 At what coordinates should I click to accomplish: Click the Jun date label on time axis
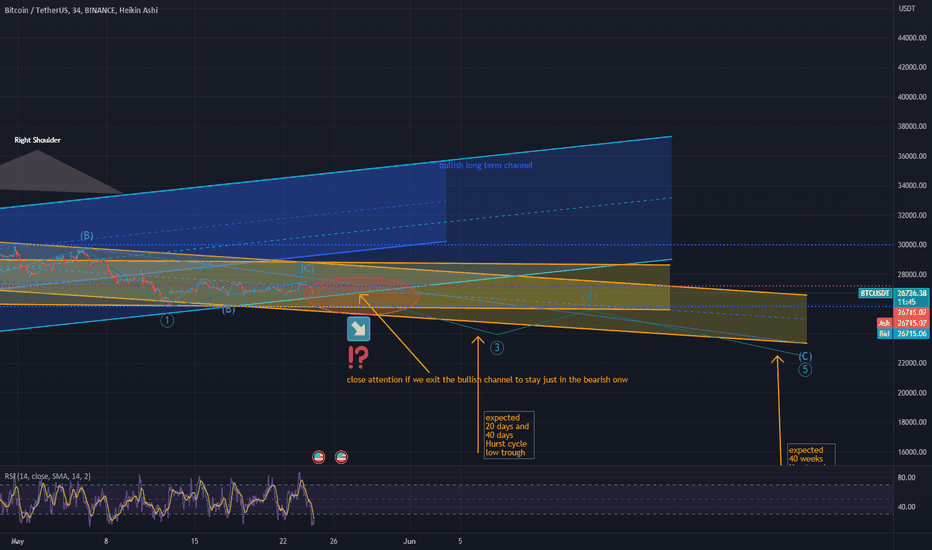[x=410, y=542]
